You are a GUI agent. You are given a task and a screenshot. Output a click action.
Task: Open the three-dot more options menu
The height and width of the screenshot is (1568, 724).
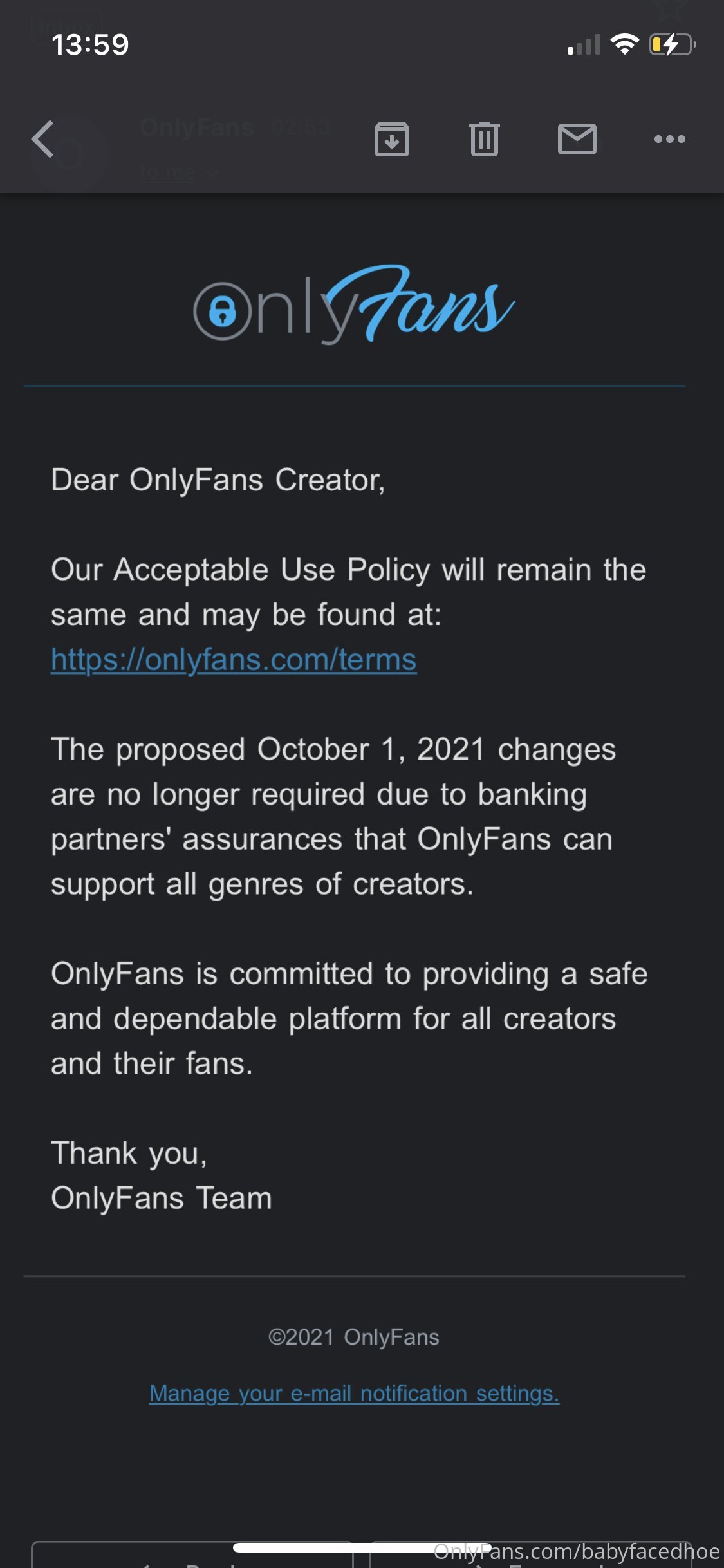(670, 139)
